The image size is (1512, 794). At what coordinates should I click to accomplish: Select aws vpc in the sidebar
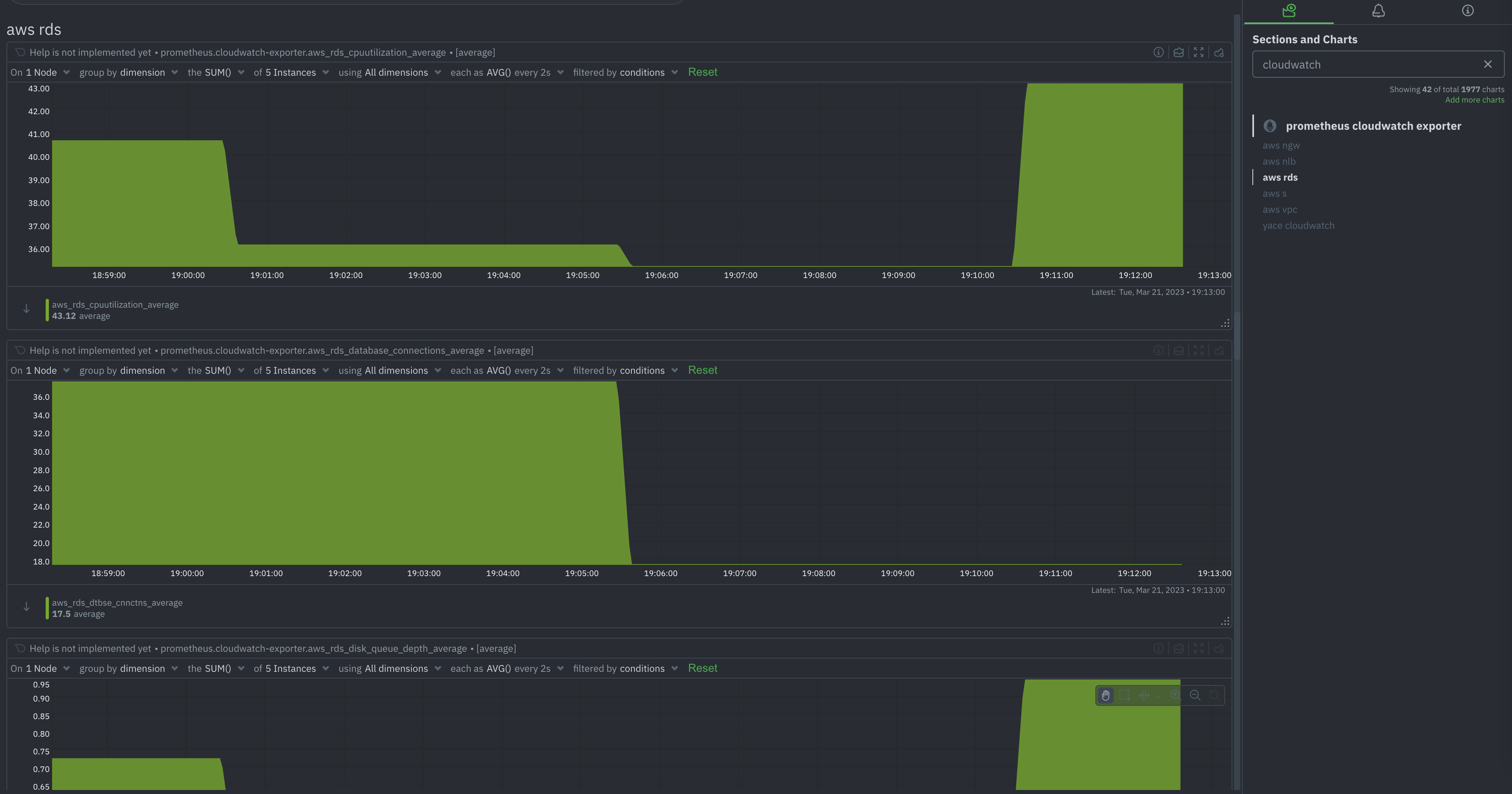coord(1280,209)
